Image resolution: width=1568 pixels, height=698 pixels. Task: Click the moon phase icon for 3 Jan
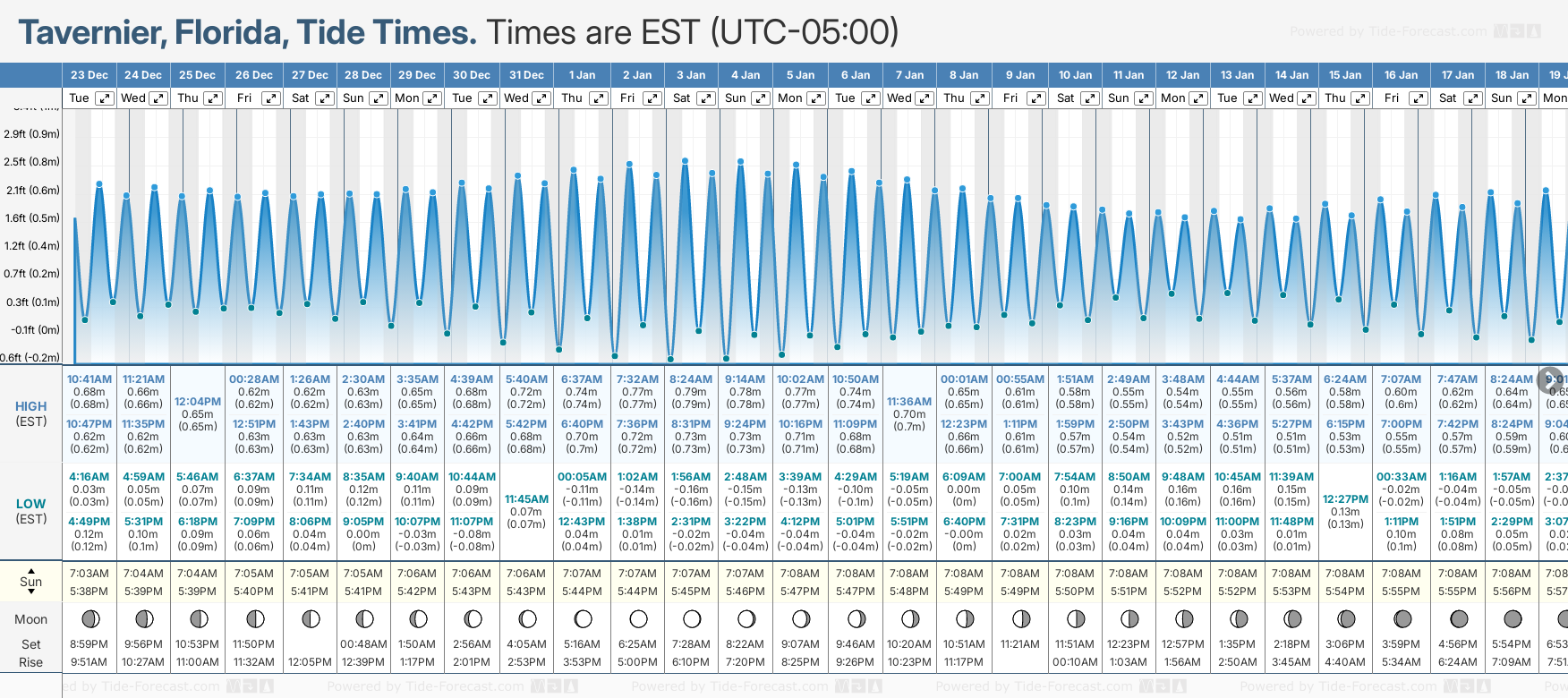click(692, 618)
